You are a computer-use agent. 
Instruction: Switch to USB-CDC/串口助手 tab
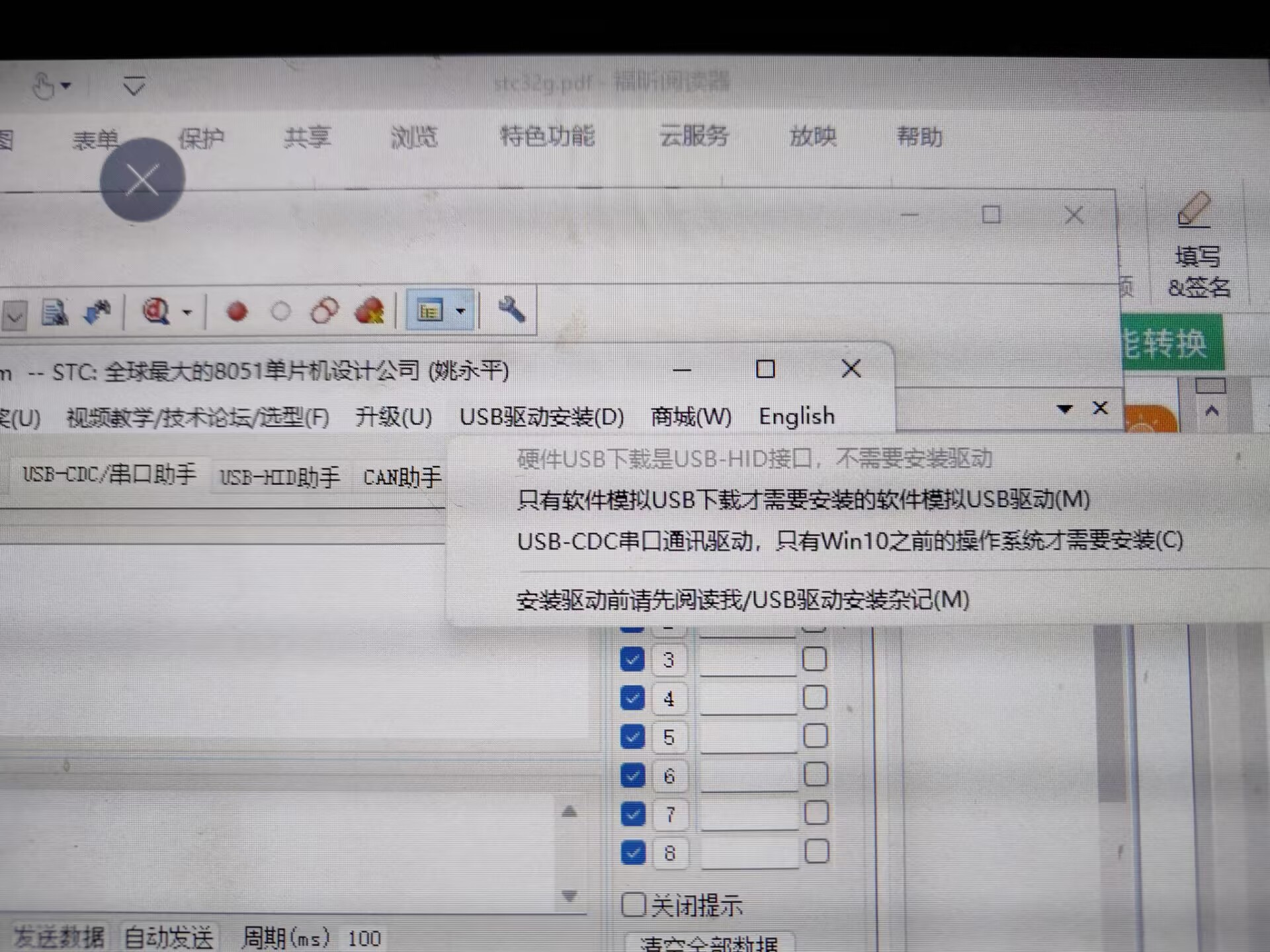(x=110, y=474)
